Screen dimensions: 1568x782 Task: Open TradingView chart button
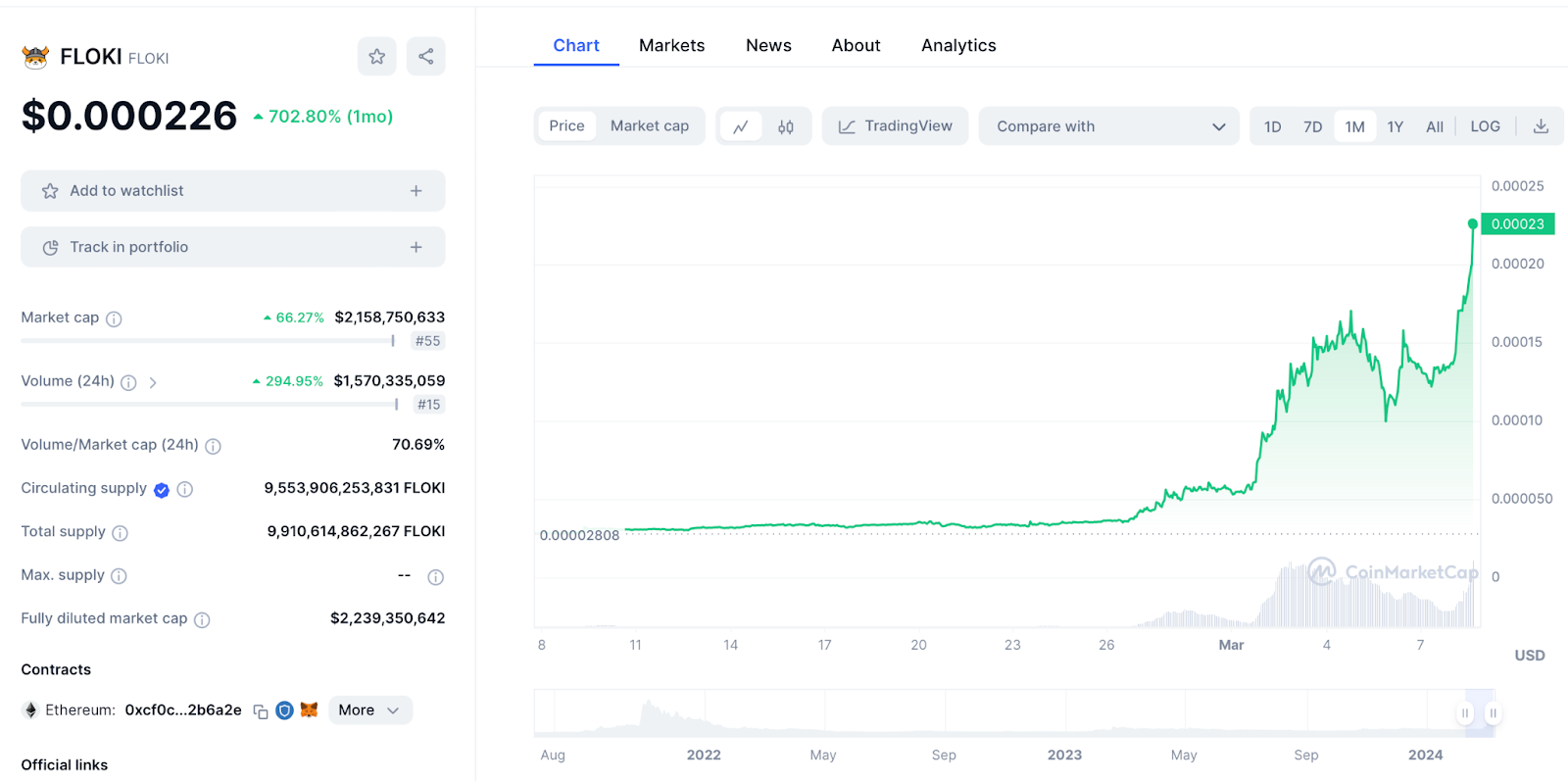pyautogui.click(x=896, y=126)
